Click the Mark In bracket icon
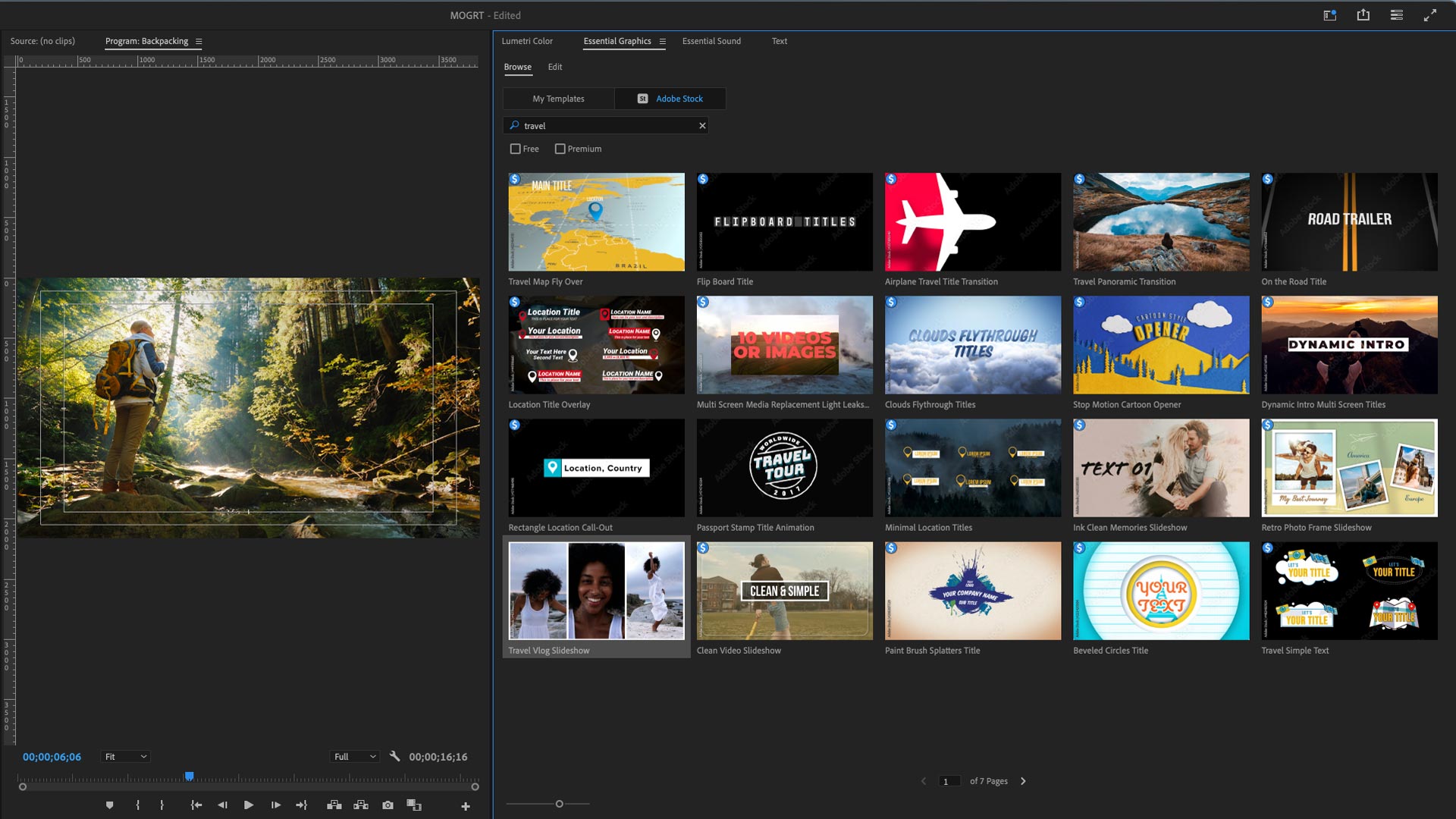 coord(137,805)
